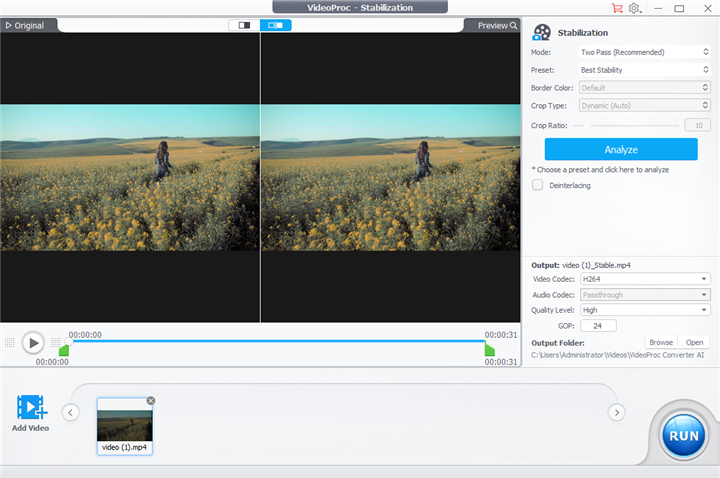
Task: Open the Quality Level dropdown
Action: click(644, 310)
